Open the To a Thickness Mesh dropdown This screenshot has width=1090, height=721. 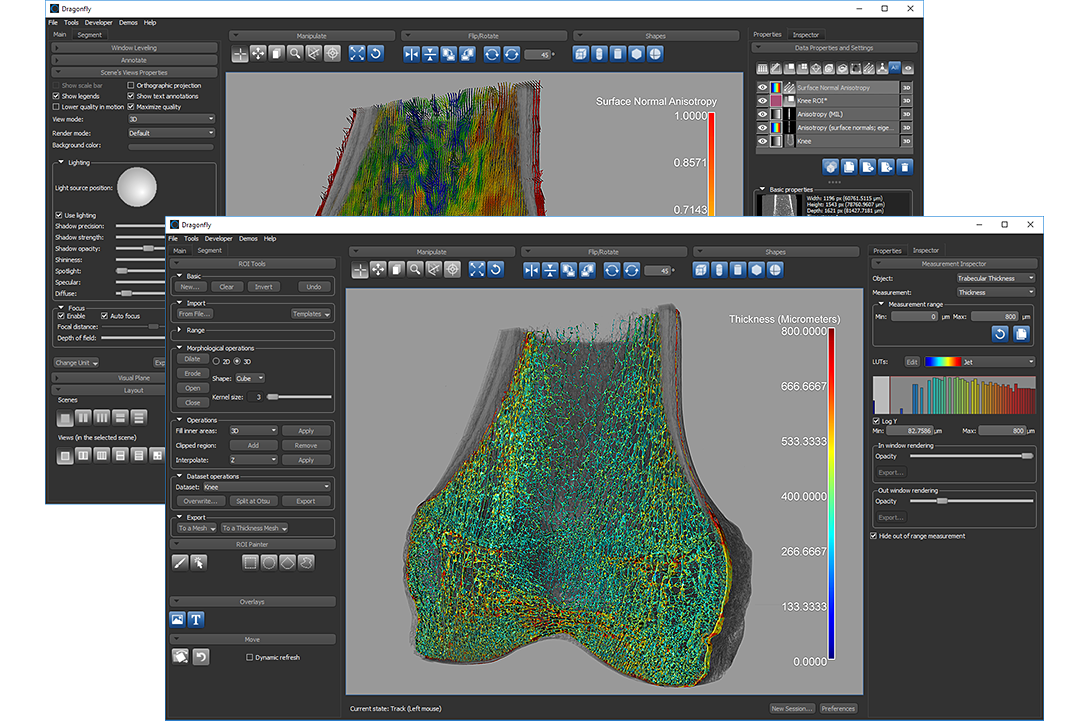(254, 528)
